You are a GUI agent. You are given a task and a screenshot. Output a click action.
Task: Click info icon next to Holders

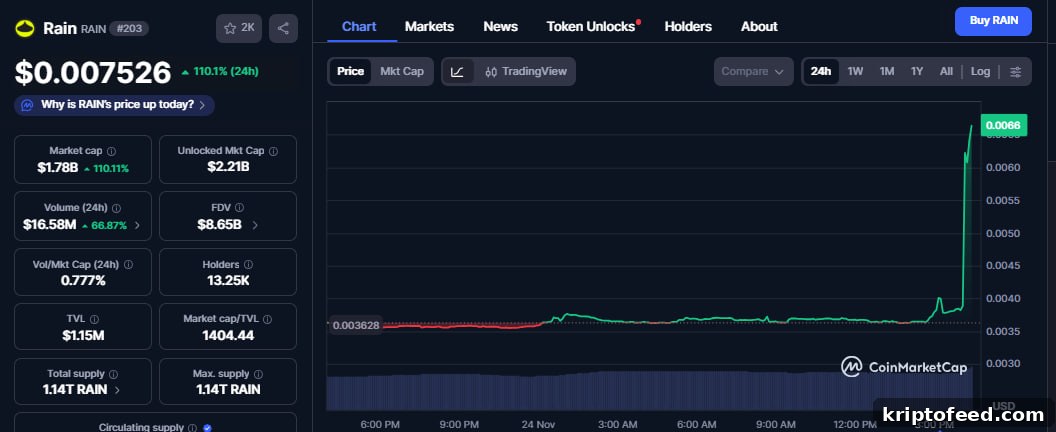coord(249,265)
